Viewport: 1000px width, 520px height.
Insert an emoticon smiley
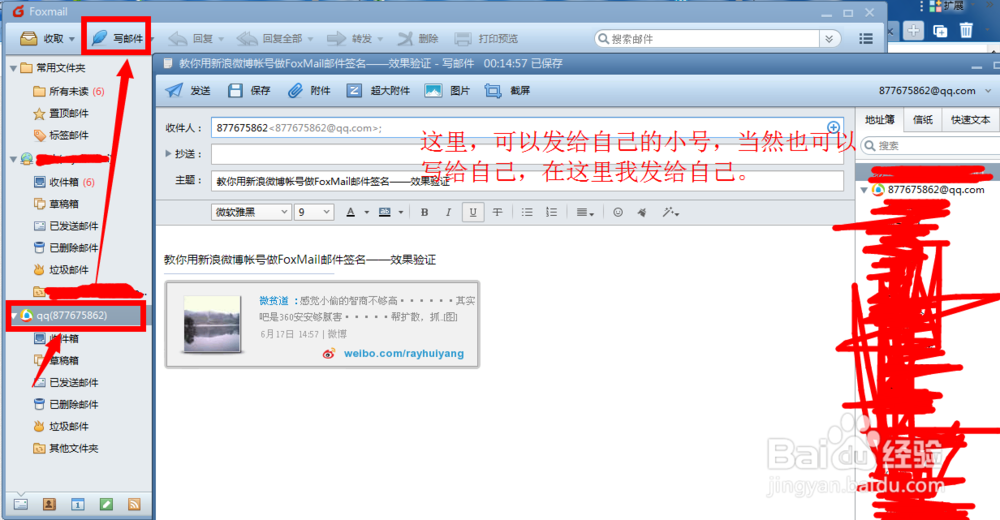point(617,212)
